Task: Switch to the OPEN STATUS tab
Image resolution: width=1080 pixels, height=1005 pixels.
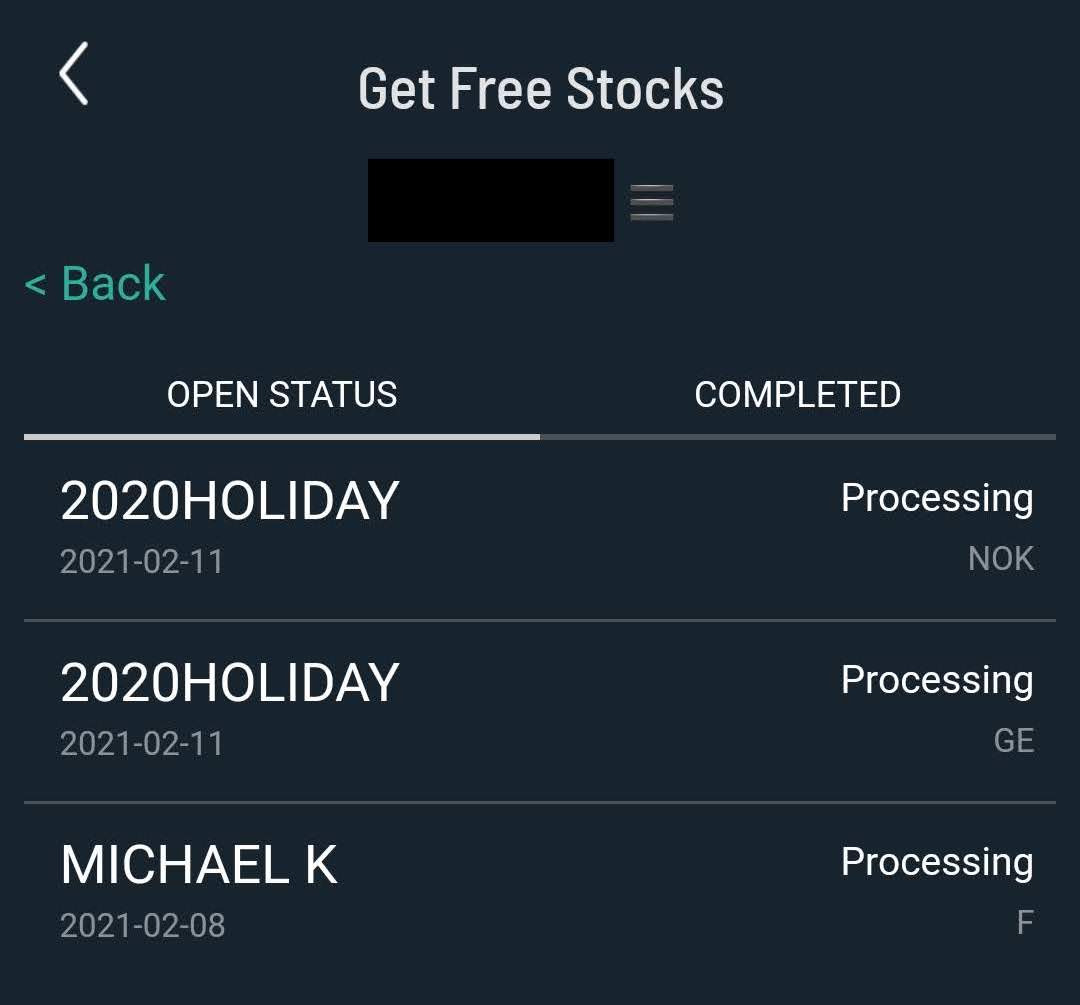Action: click(282, 395)
